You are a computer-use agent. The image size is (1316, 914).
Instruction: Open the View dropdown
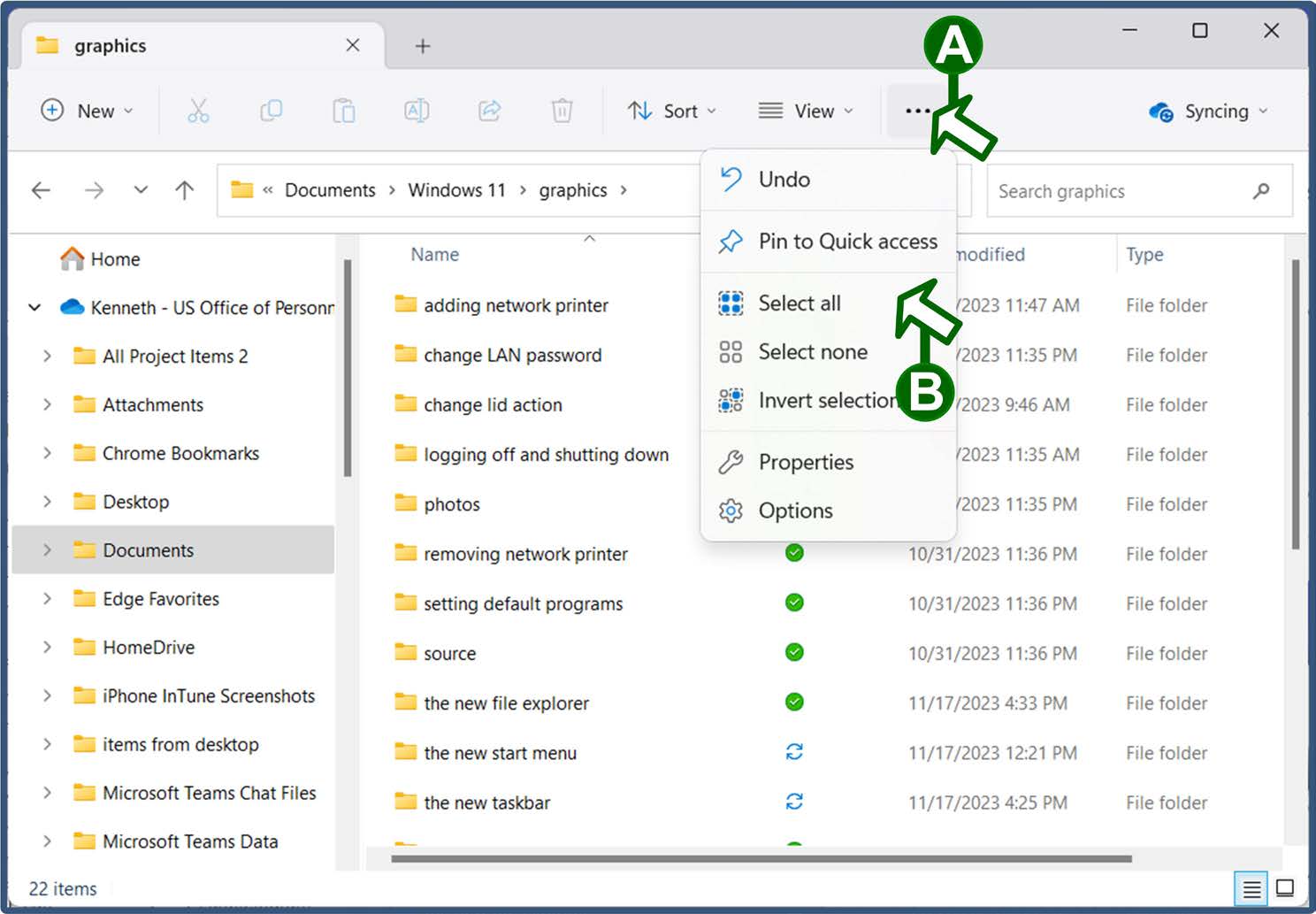click(x=806, y=111)
